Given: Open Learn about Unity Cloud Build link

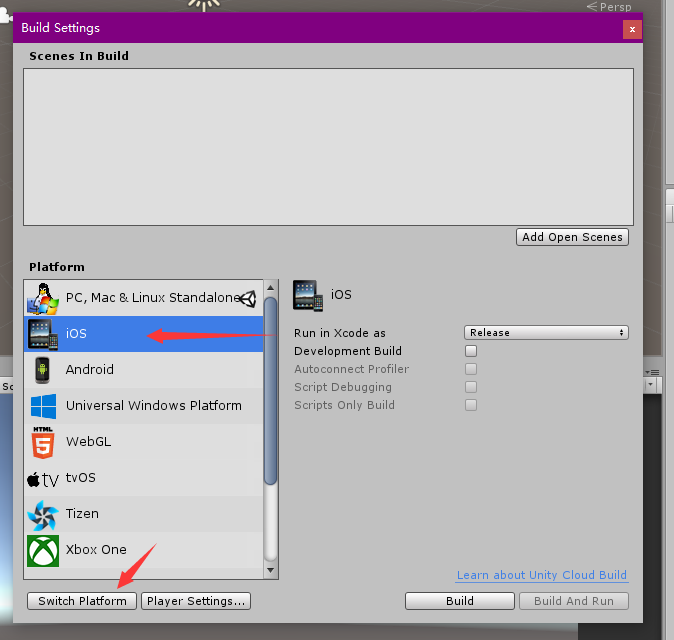Looking at the screenshot, I should click(541, 575).
